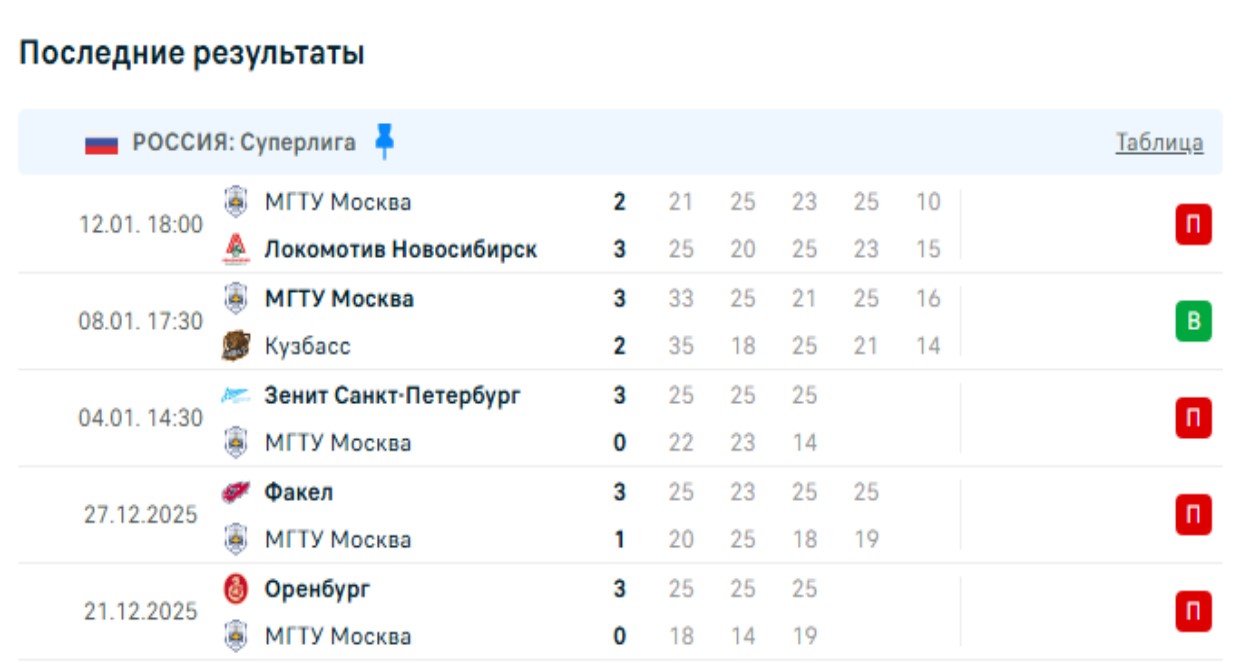Click the Кузбасс team logo

236,346
